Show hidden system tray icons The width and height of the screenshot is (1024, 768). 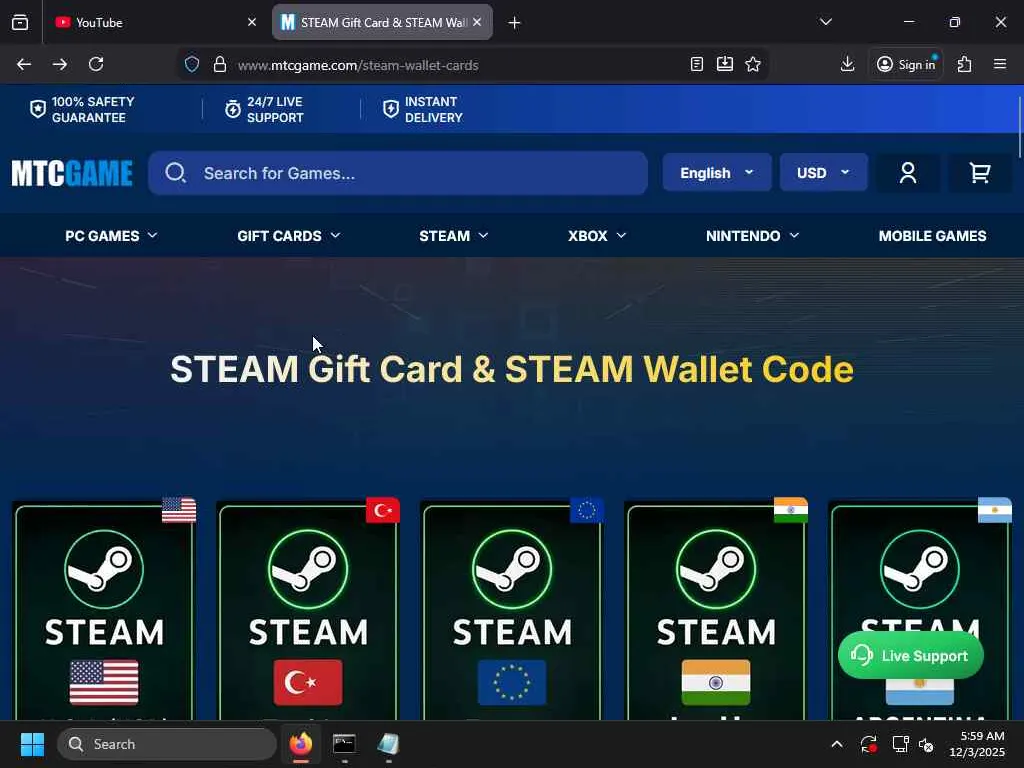pyautogui.click(x=837, y=744)
